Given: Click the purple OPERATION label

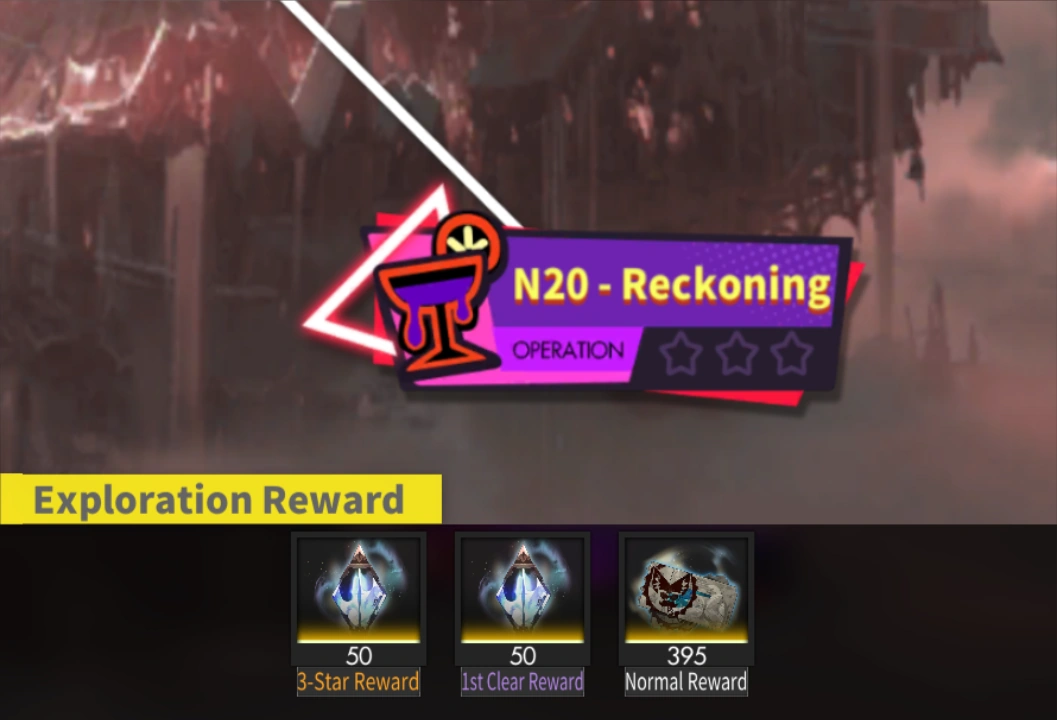Looking at the screenshot, I should (x=568, y=351).
